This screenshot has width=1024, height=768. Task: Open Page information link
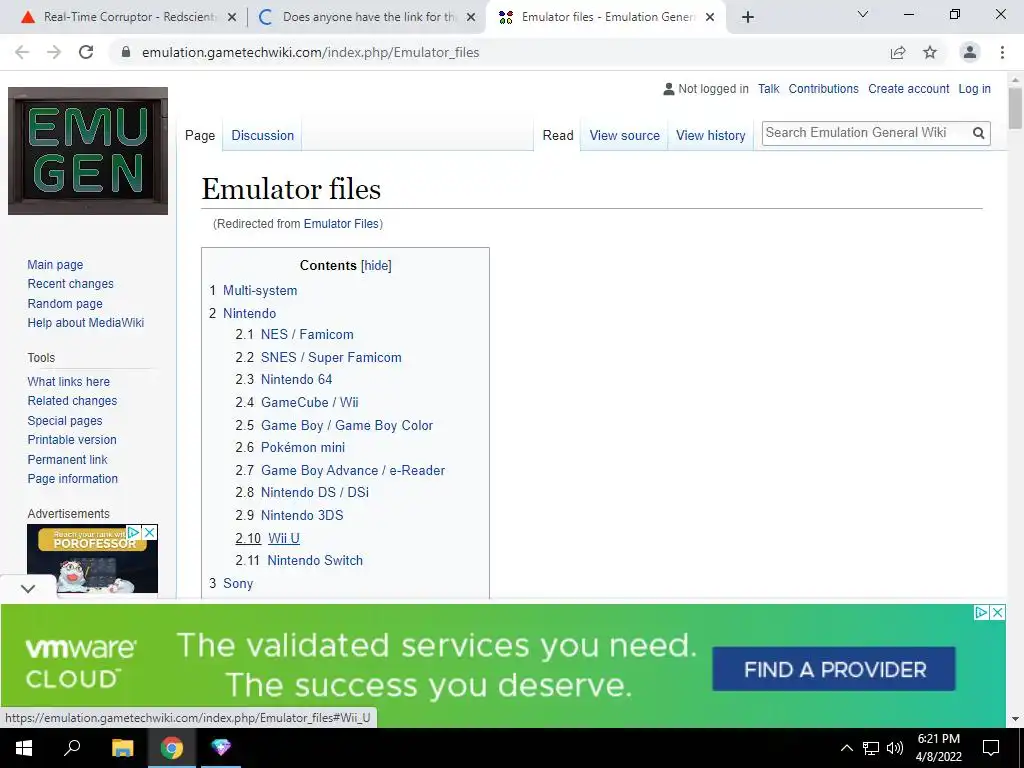[72, 479]
